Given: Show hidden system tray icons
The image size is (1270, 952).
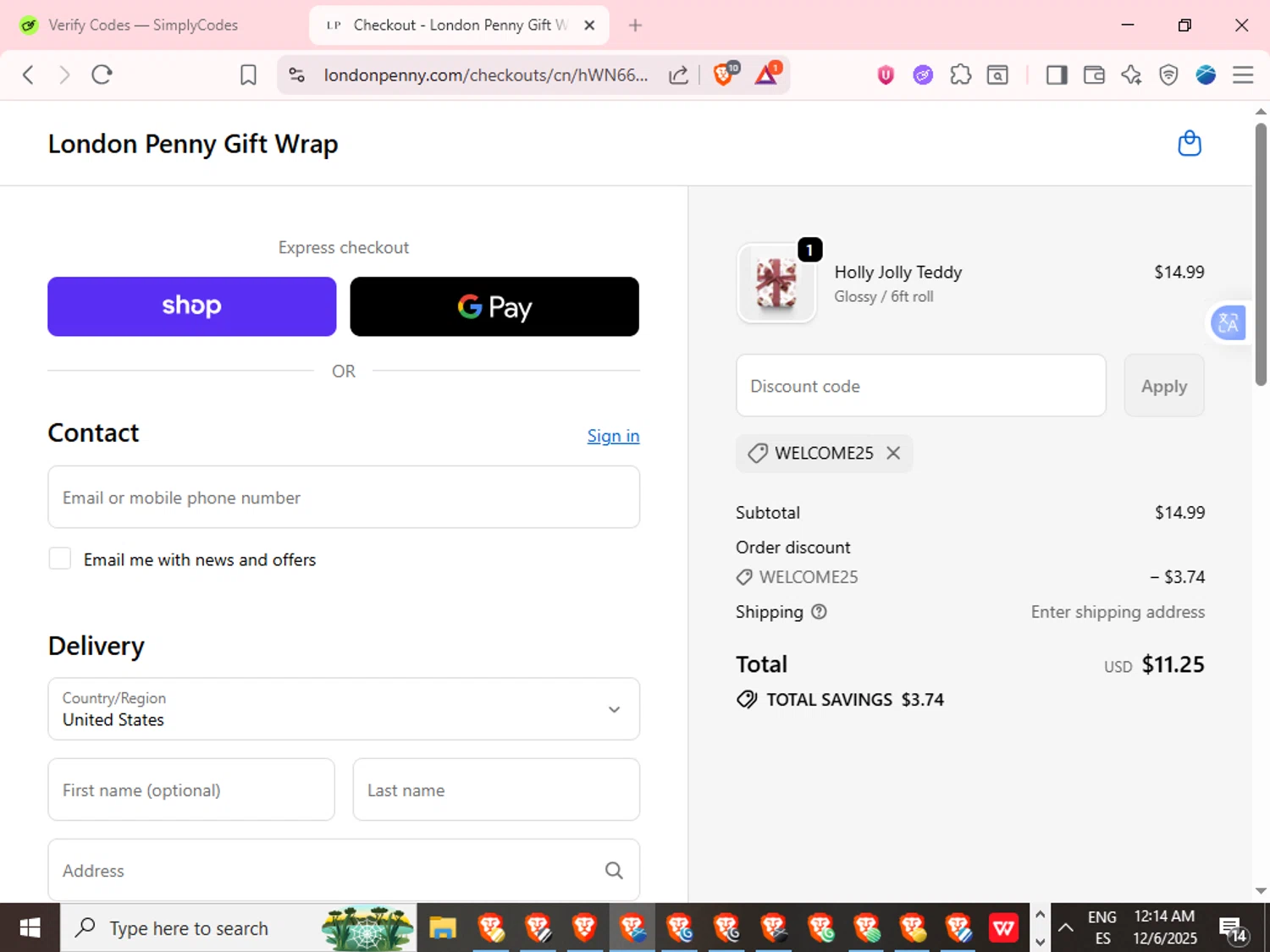Looking at the screenshot, I should 1066,928.
